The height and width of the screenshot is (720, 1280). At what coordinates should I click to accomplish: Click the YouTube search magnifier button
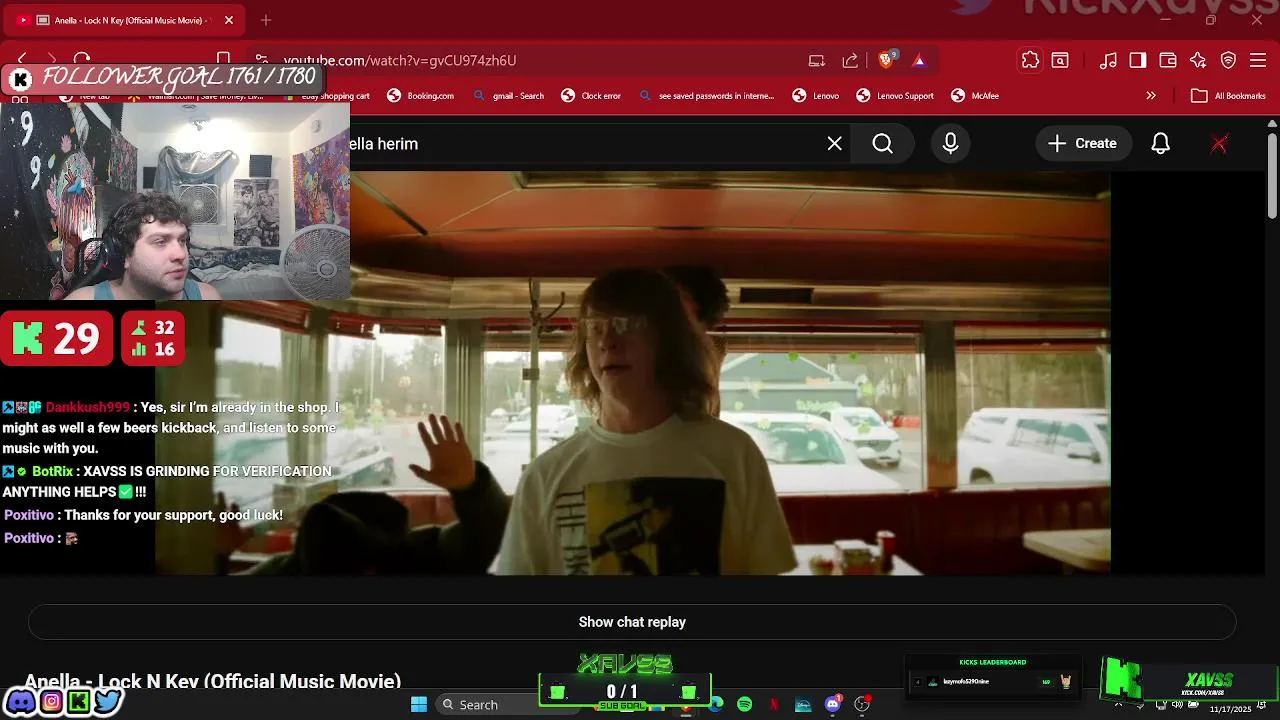coord(883,144)
